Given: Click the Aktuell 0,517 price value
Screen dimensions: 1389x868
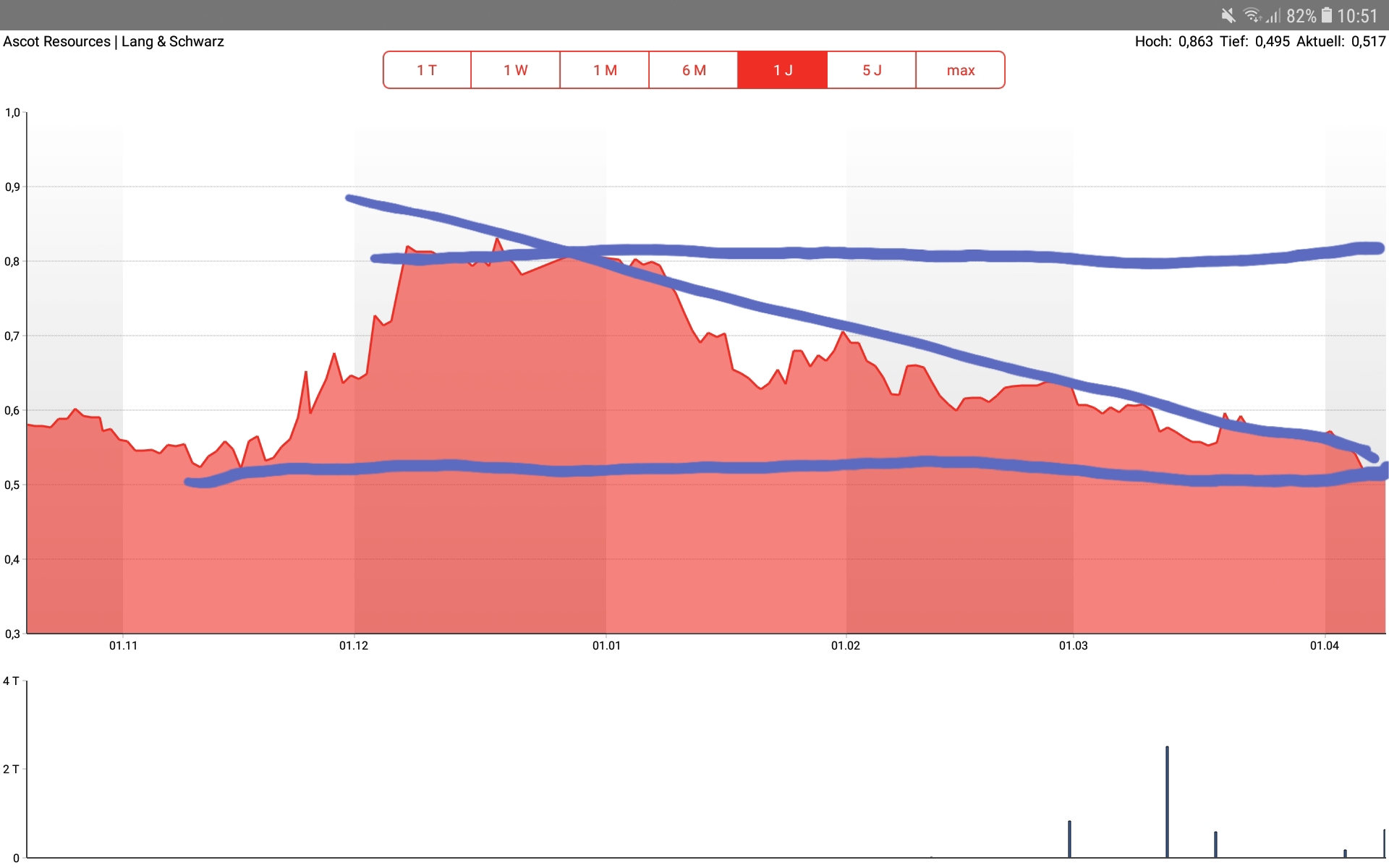Looking at the screenshot, I should 1368,41.
